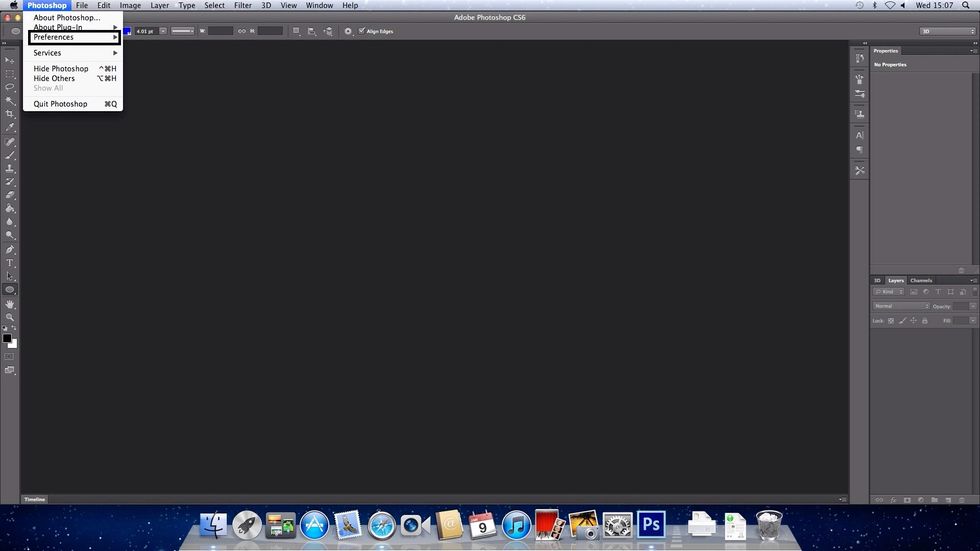Select the Dodge tool
980x551 pixels.
pos(9,236)
